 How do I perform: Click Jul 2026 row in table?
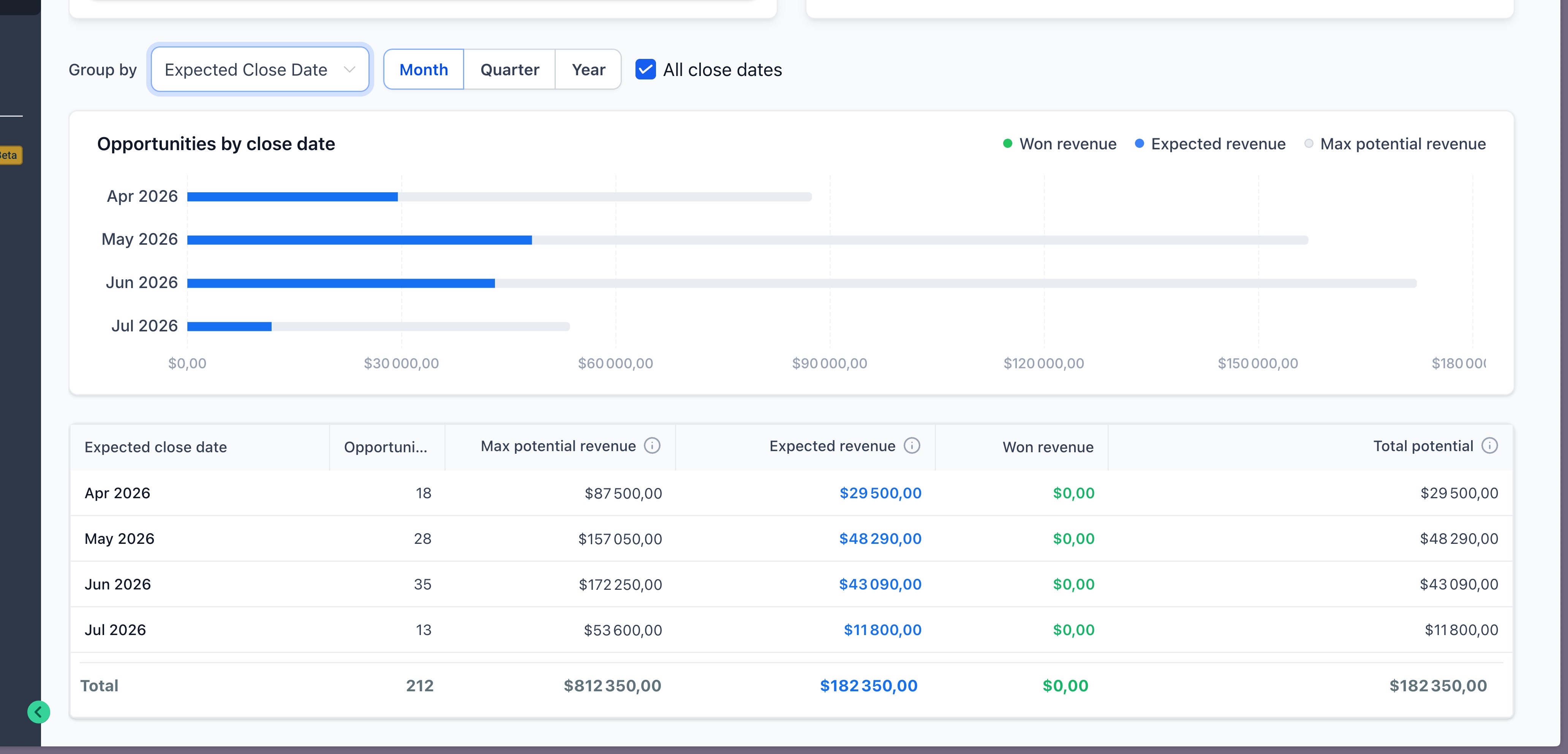[115, 630]
